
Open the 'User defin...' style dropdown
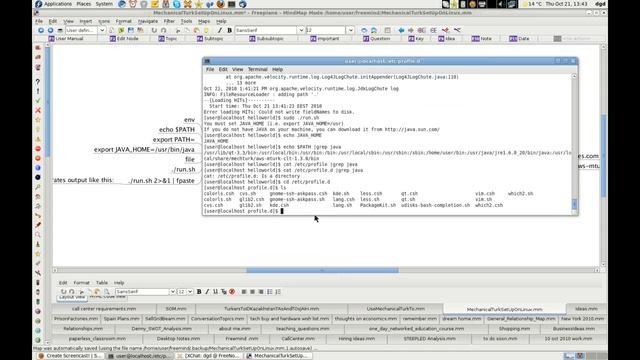coord(102,30)
